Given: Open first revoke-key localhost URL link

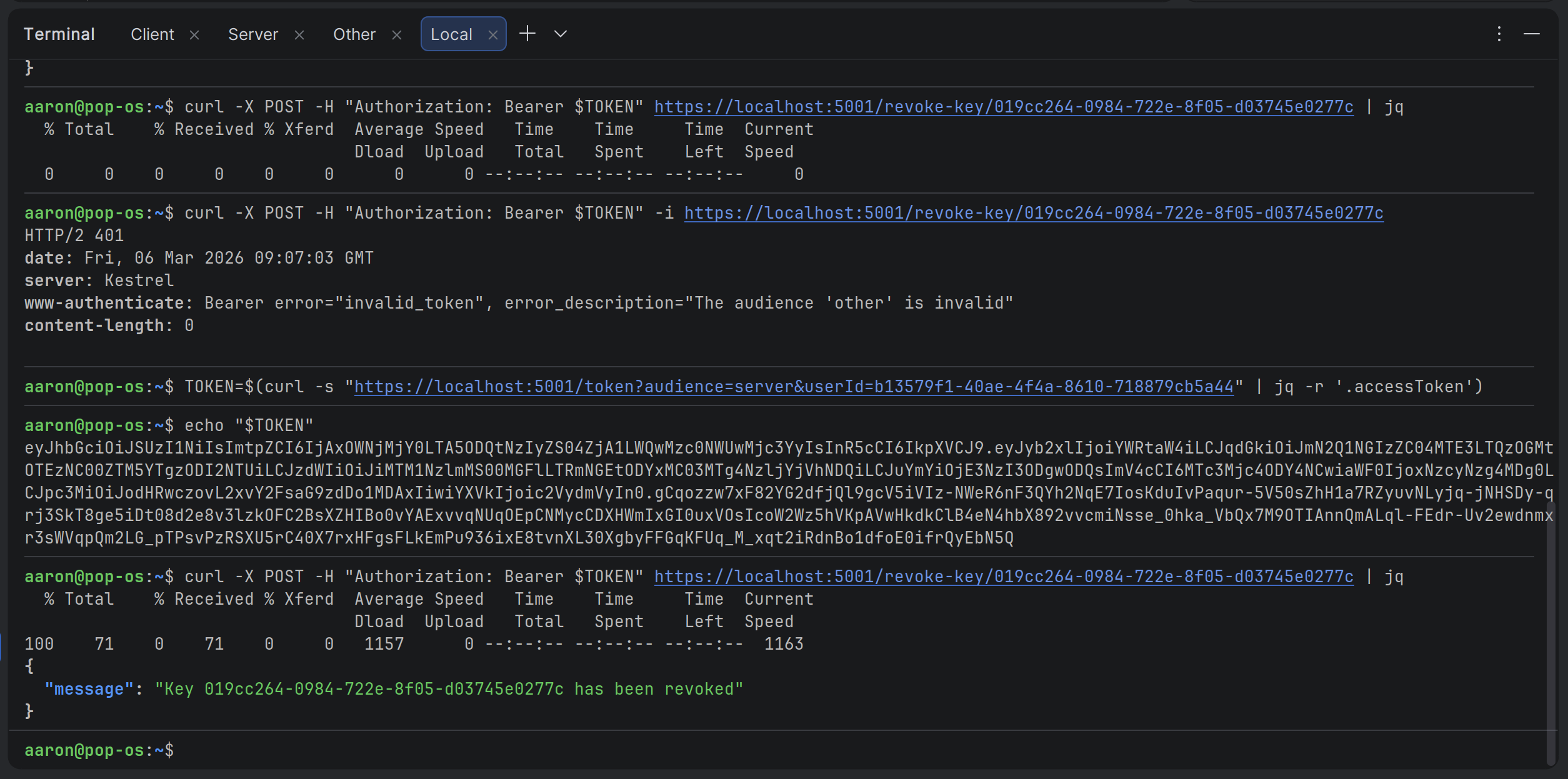Looking at the screenshot, I should click(x=1004, y=107).
